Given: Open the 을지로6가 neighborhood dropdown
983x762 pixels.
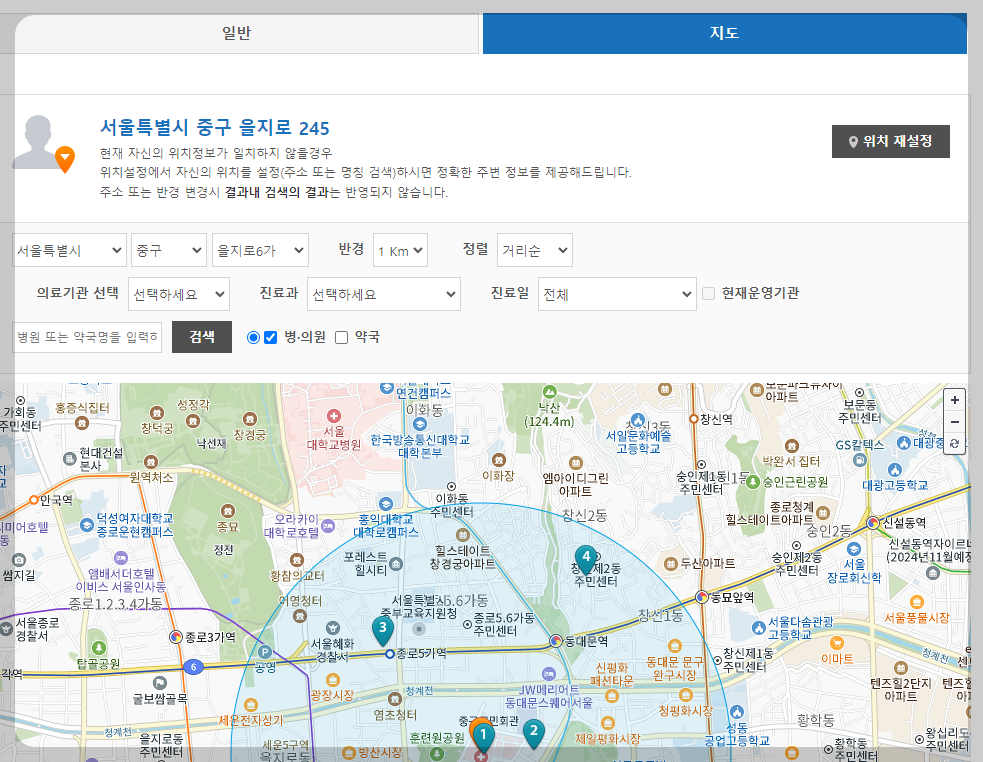Looking at the screenshot, I should click(260, 250).
